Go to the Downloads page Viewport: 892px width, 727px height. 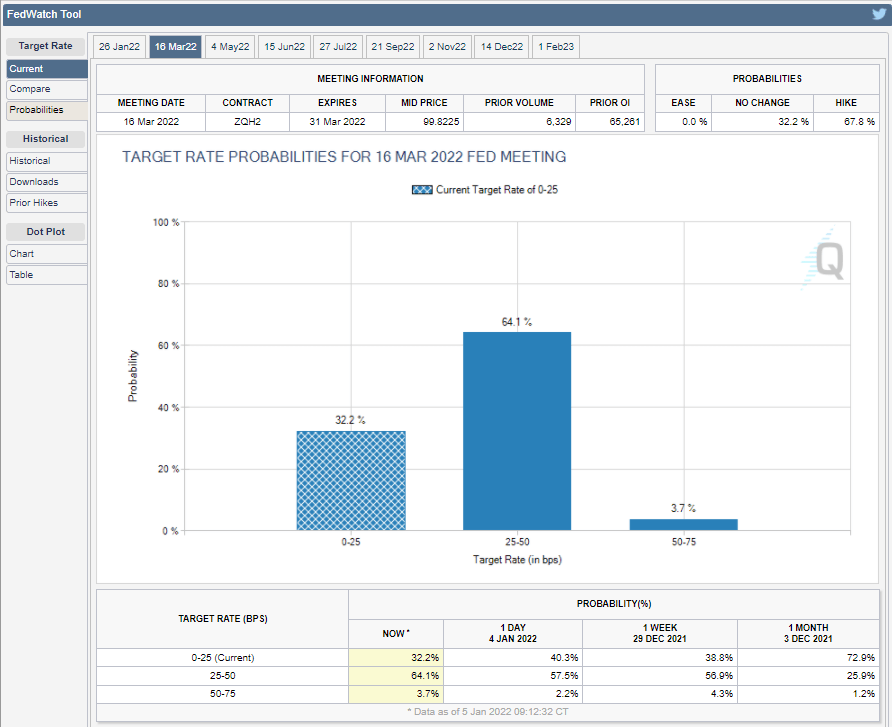point(46,182)
